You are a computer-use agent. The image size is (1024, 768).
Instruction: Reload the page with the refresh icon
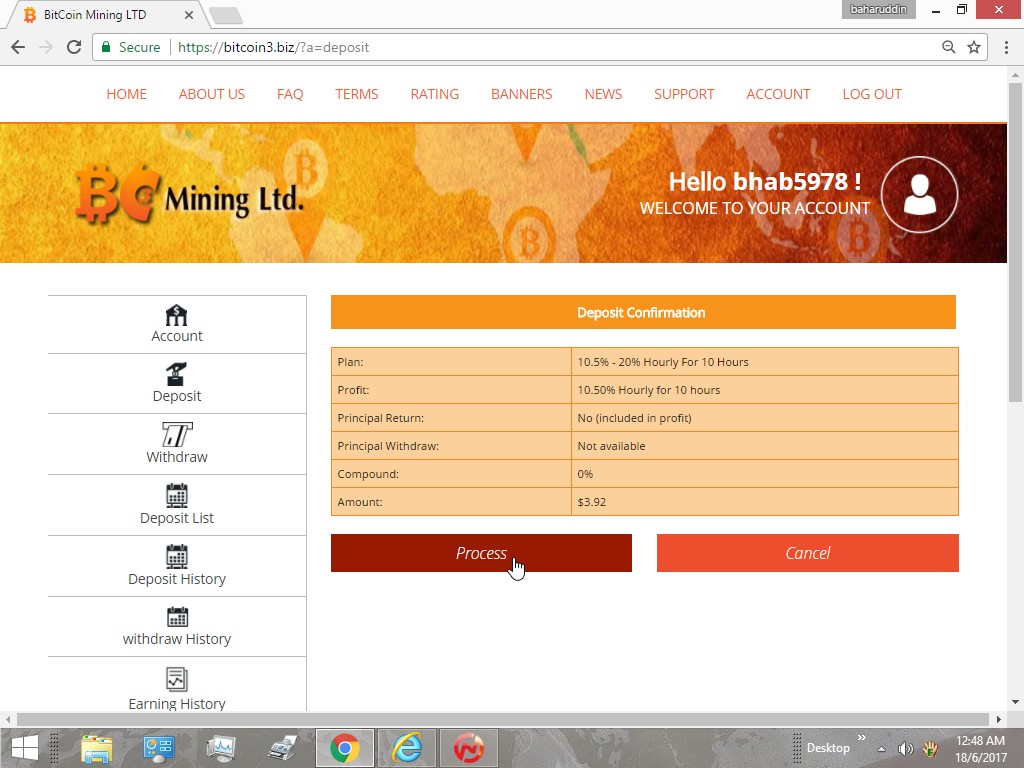point(74,47)
